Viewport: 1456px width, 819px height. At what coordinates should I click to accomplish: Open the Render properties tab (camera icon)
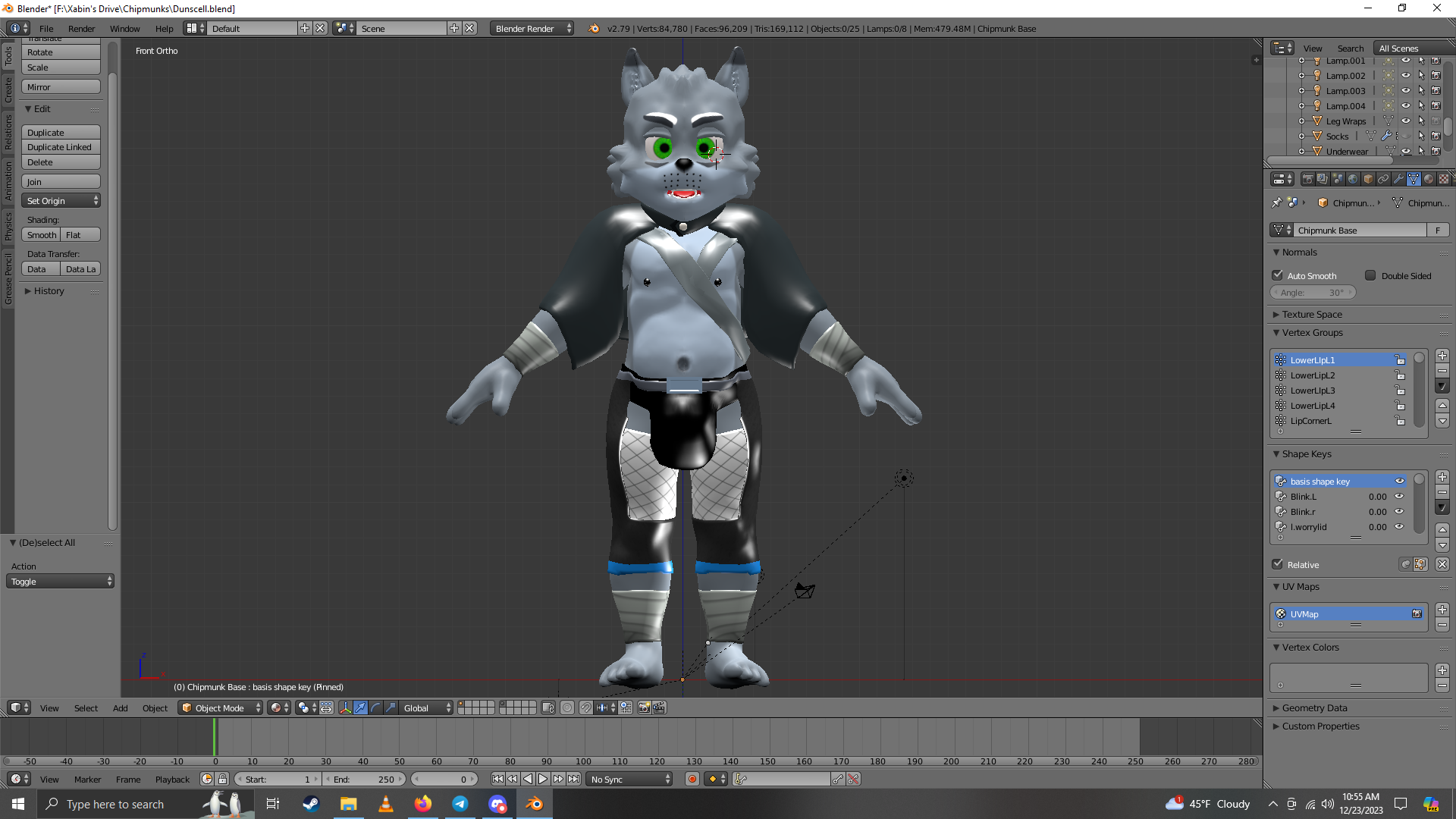(x=1308, y=179)
